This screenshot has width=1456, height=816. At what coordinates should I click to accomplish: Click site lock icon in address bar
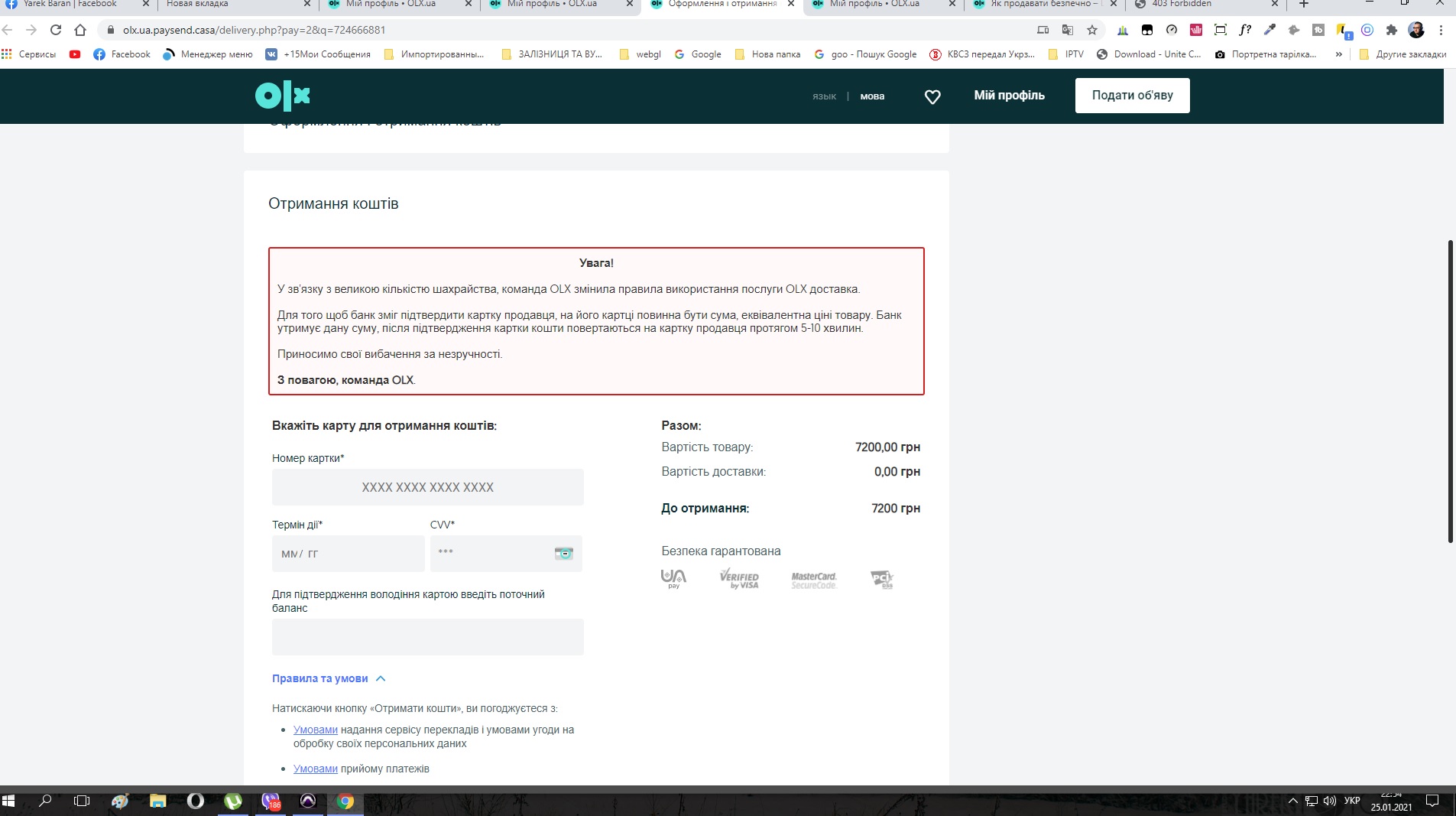[111, 30]
